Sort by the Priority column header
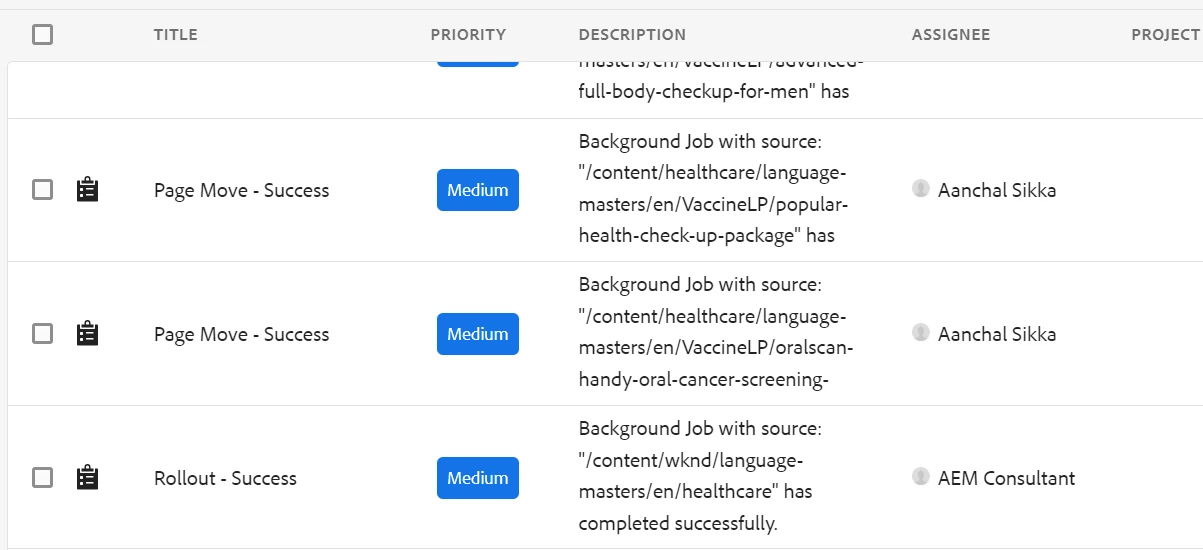Viewport: 1203px width, 550px height. click(468, 35)
